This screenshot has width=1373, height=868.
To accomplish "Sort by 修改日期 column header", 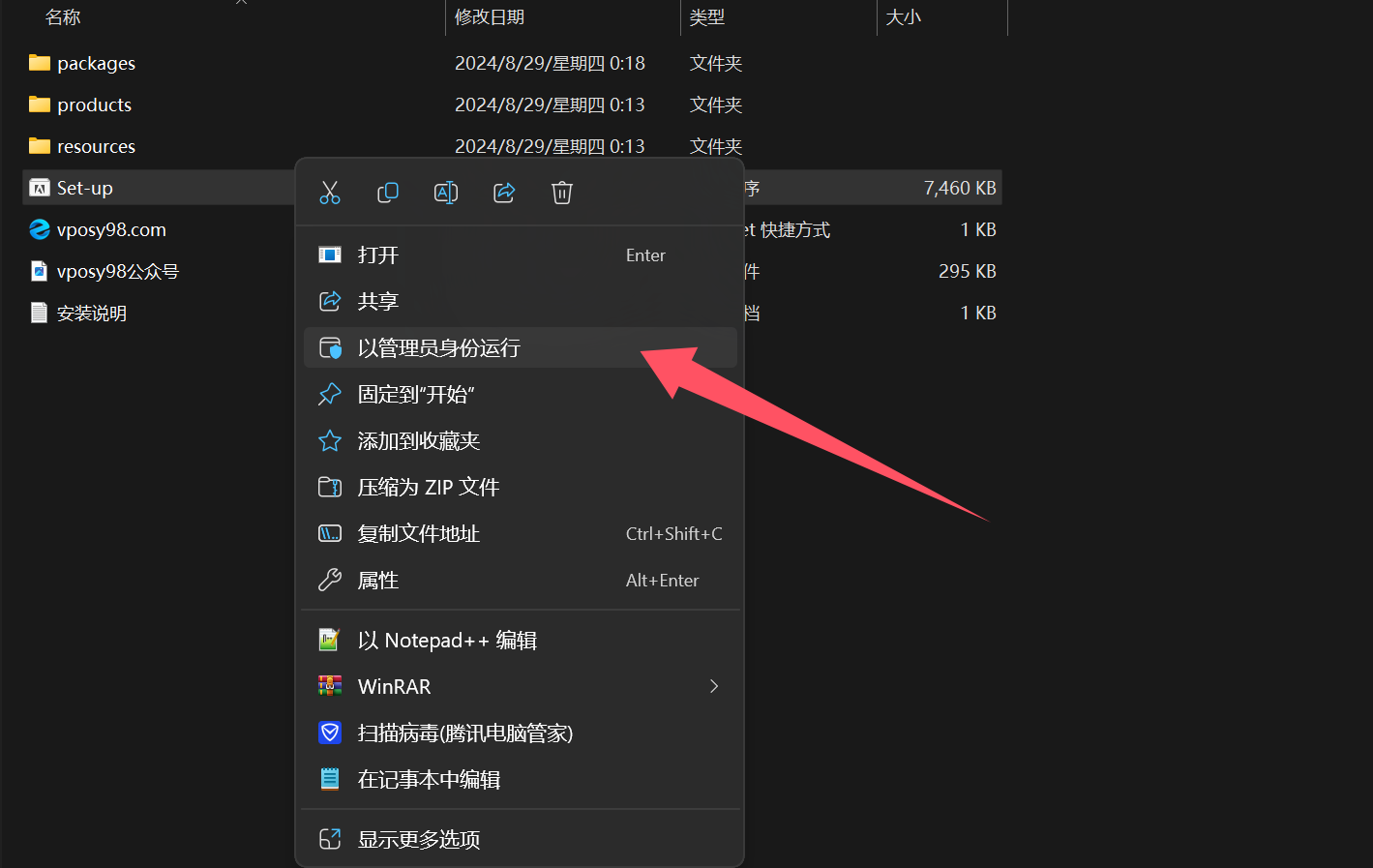I will (x=490, y=17).
